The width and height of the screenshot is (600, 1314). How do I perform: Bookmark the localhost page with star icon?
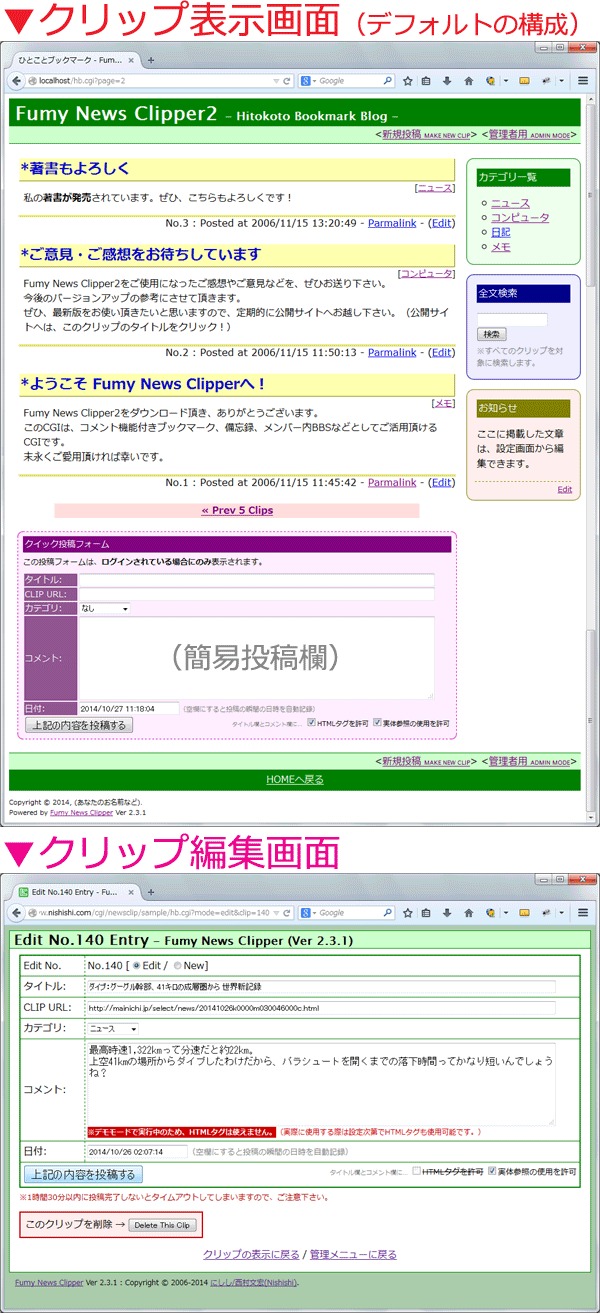(408, 80)
